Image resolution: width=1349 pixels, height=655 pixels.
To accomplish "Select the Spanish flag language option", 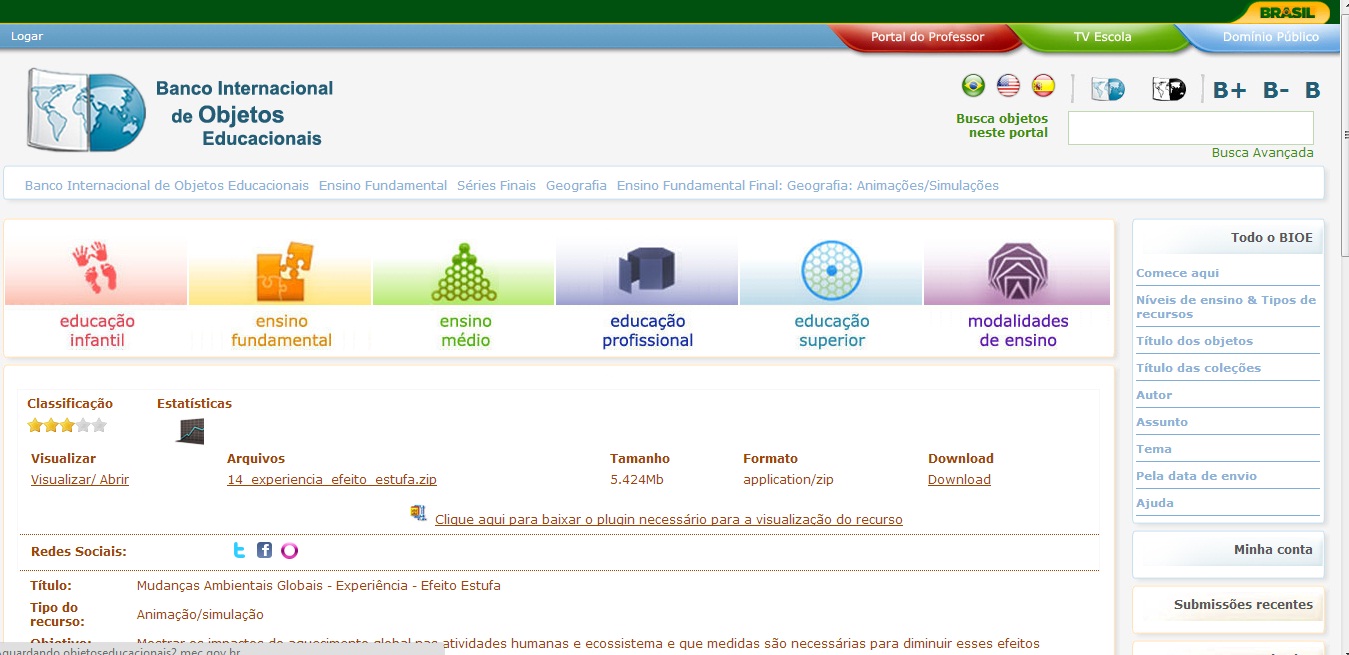I will [1043, 85].
